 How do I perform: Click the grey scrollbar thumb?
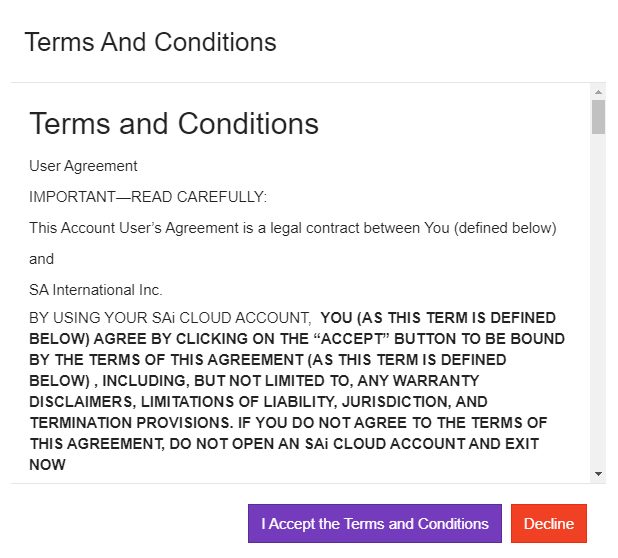click(598, 116)
